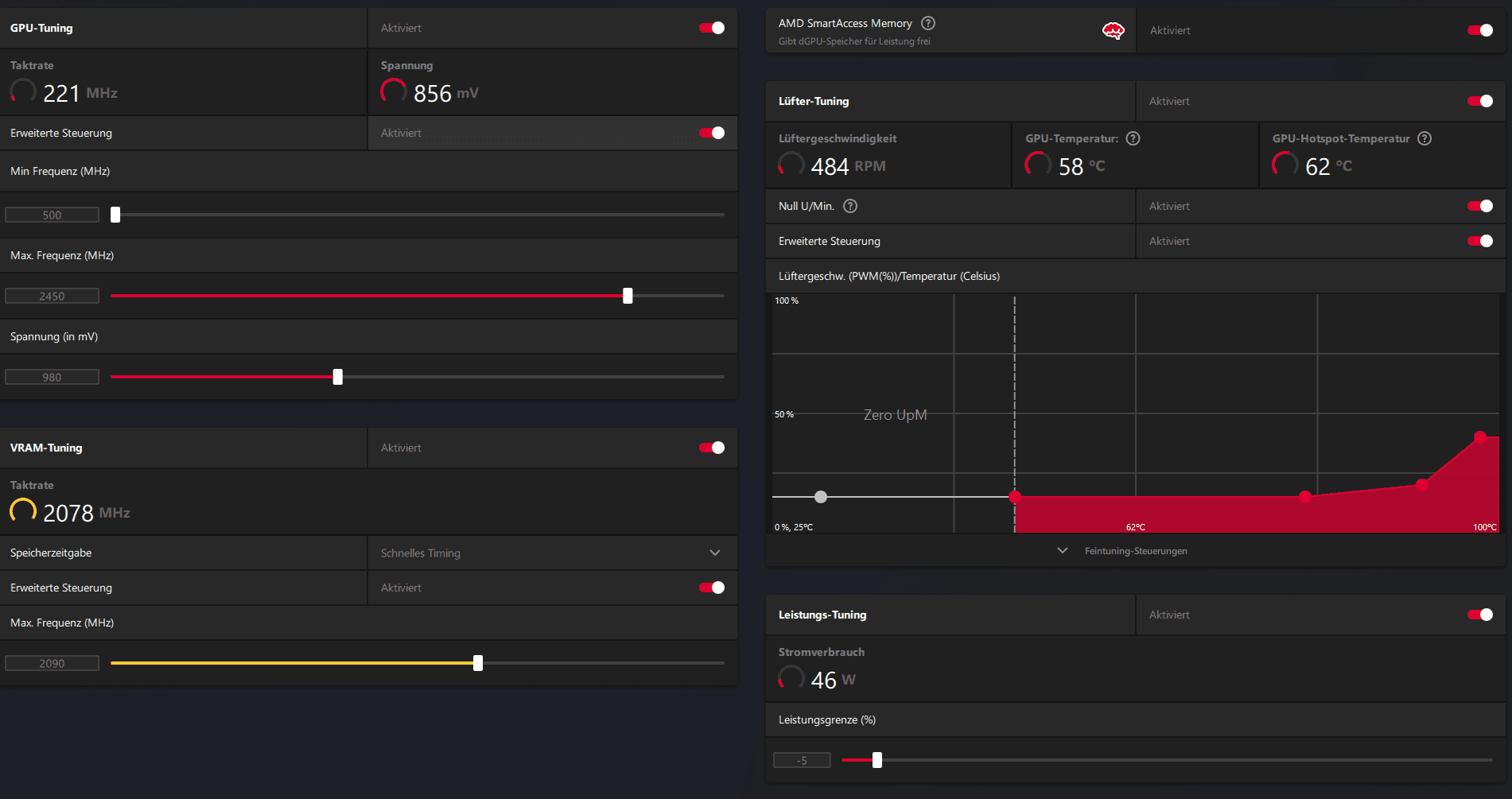The image size is (1512, 799).
Task: Click Leistungs-Tuning section title
Action: [822, 615]
